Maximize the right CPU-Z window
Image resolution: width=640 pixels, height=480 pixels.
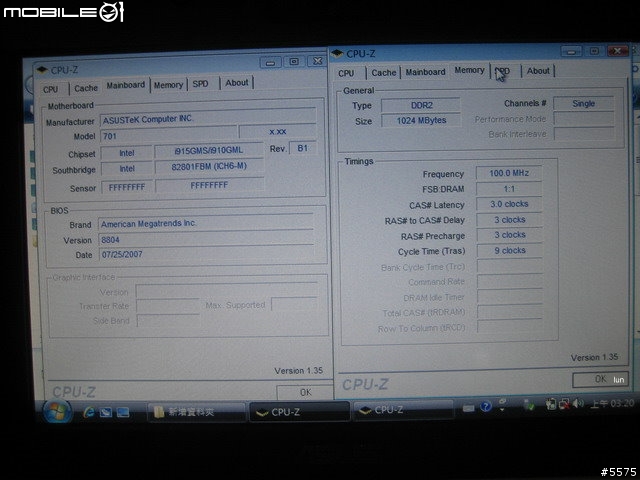594,51
